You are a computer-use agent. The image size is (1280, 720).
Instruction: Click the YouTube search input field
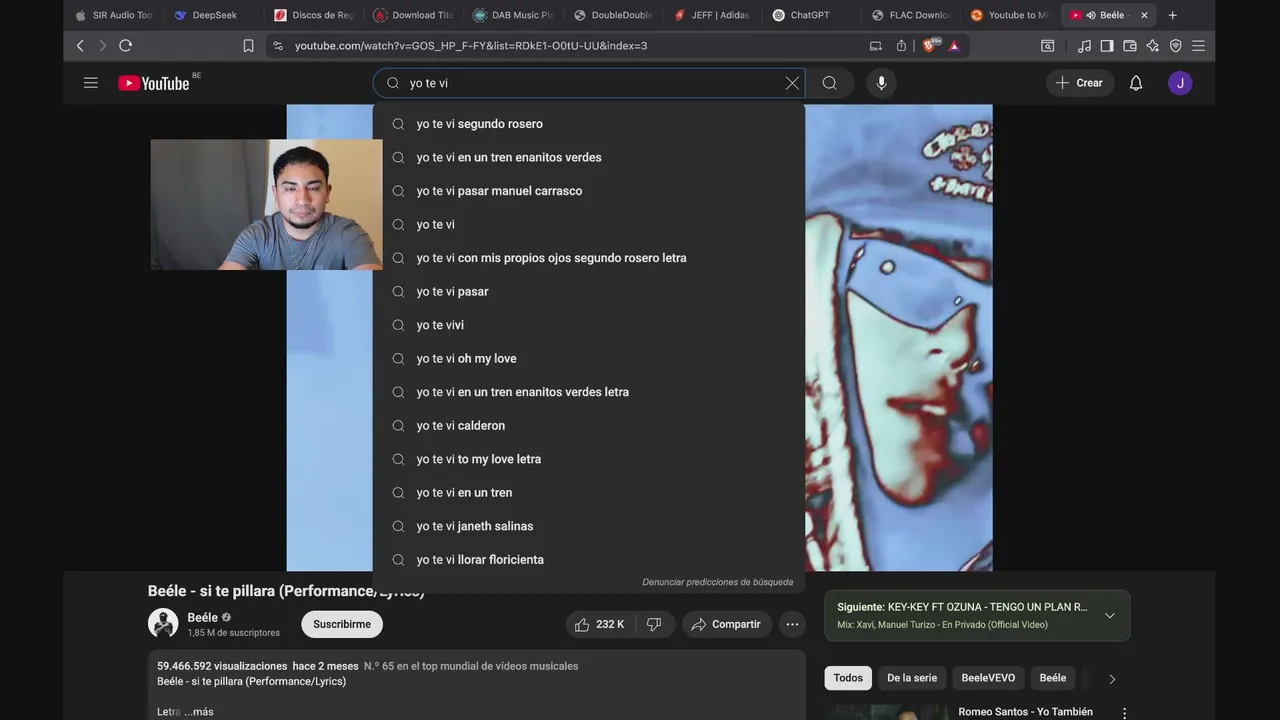coord(590,83)
